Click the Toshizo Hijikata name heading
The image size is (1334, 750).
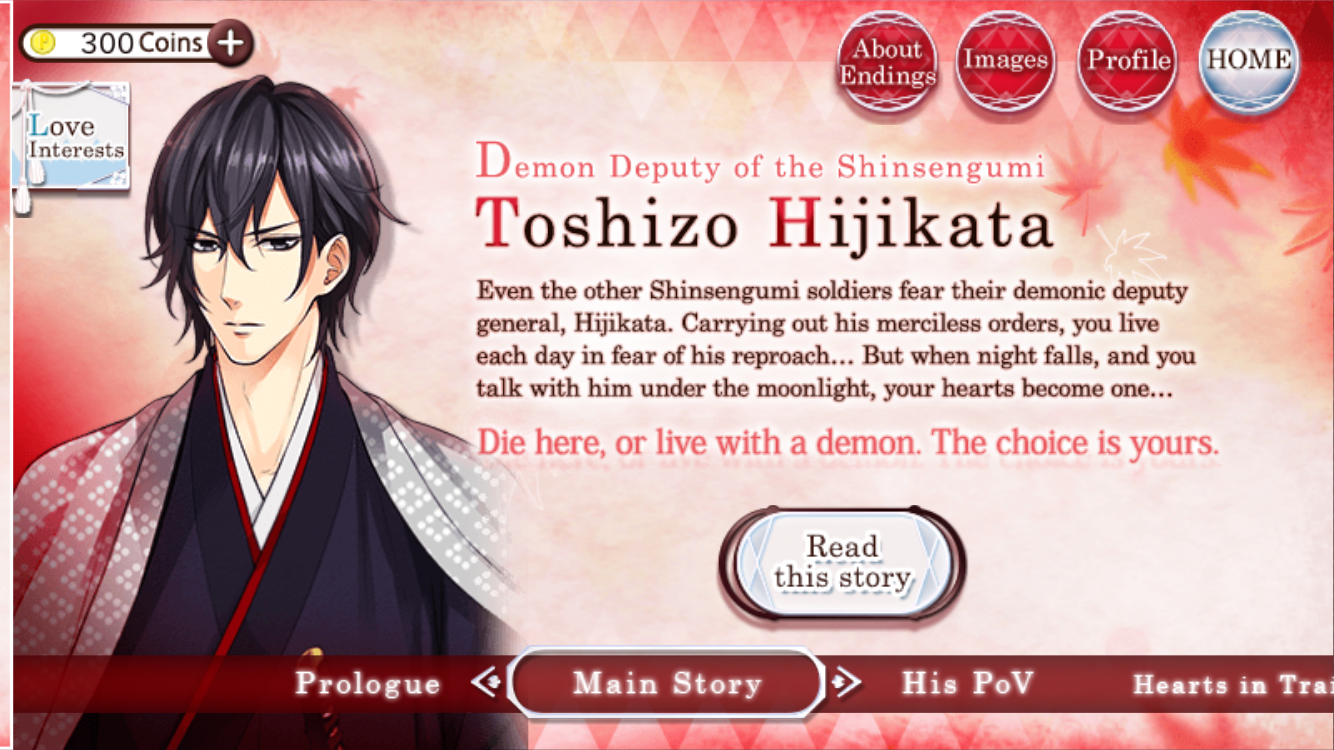click(x=765, y=222)
